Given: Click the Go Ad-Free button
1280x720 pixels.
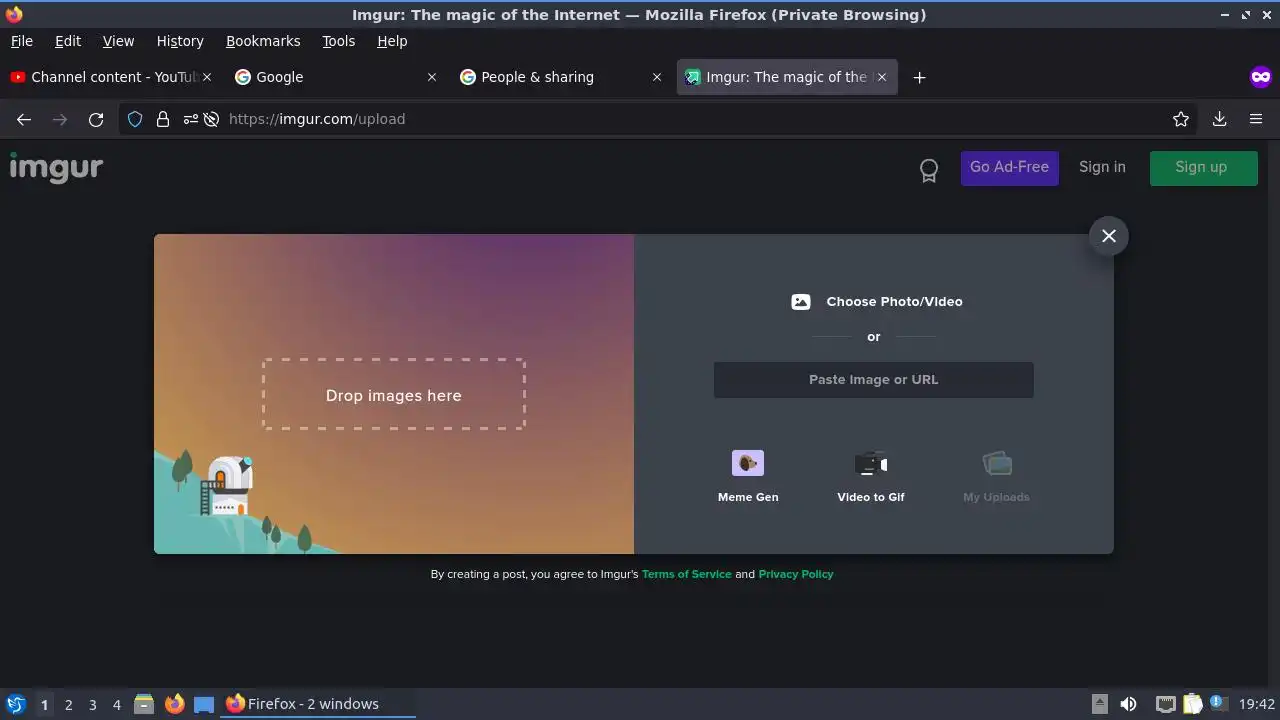Looking at the screenshot, I should pos(1010,168).
